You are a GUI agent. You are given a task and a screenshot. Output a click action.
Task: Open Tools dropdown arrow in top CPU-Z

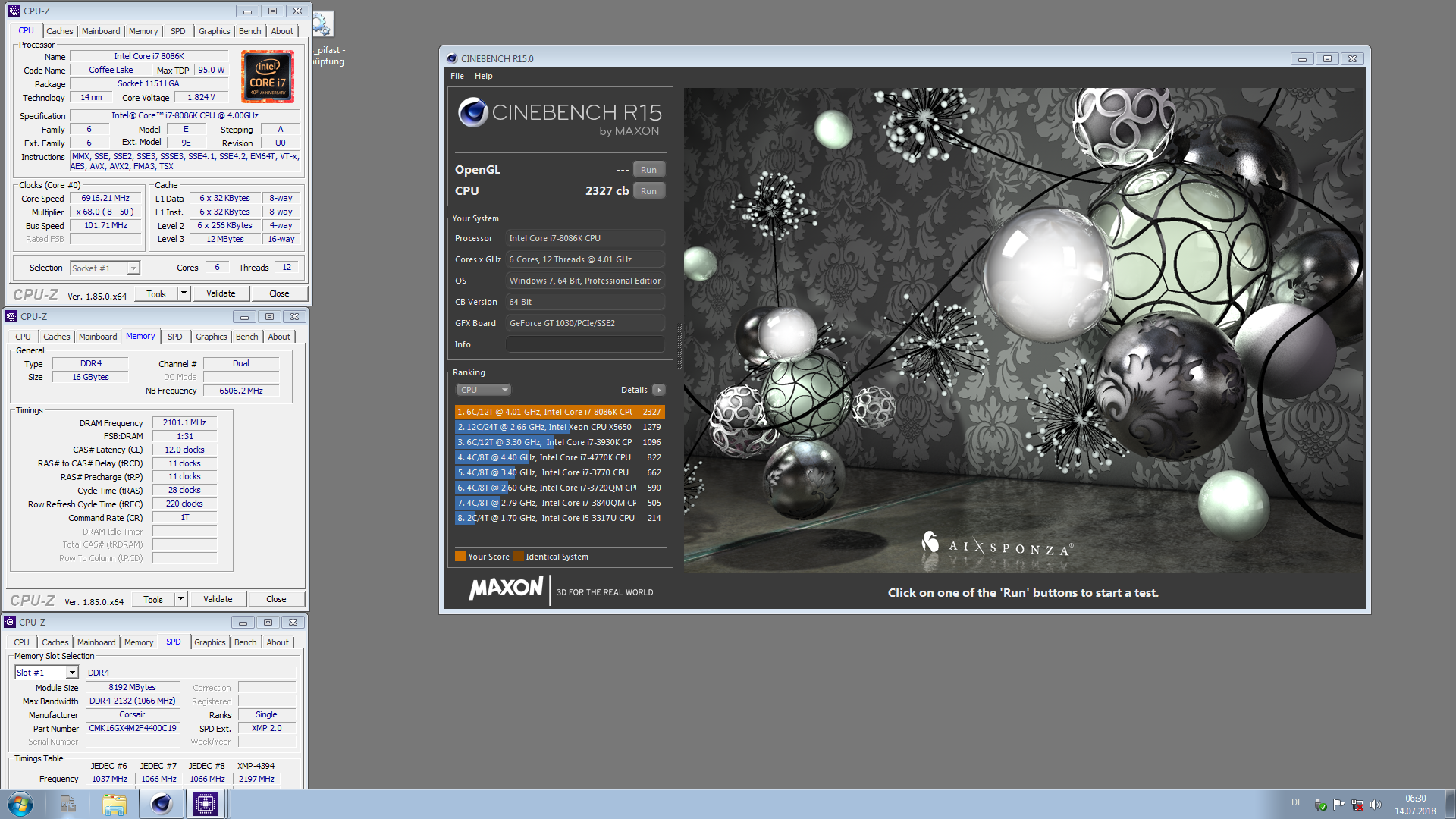point(184,293)
